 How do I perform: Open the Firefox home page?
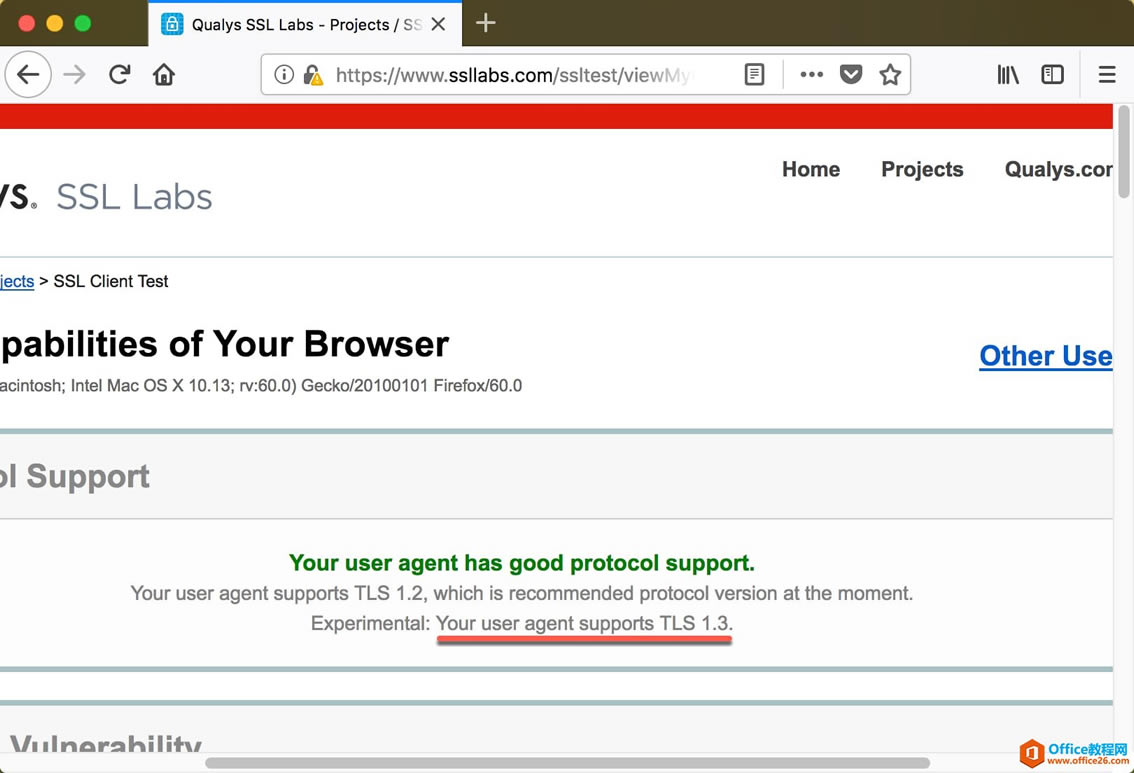(164, 74)
